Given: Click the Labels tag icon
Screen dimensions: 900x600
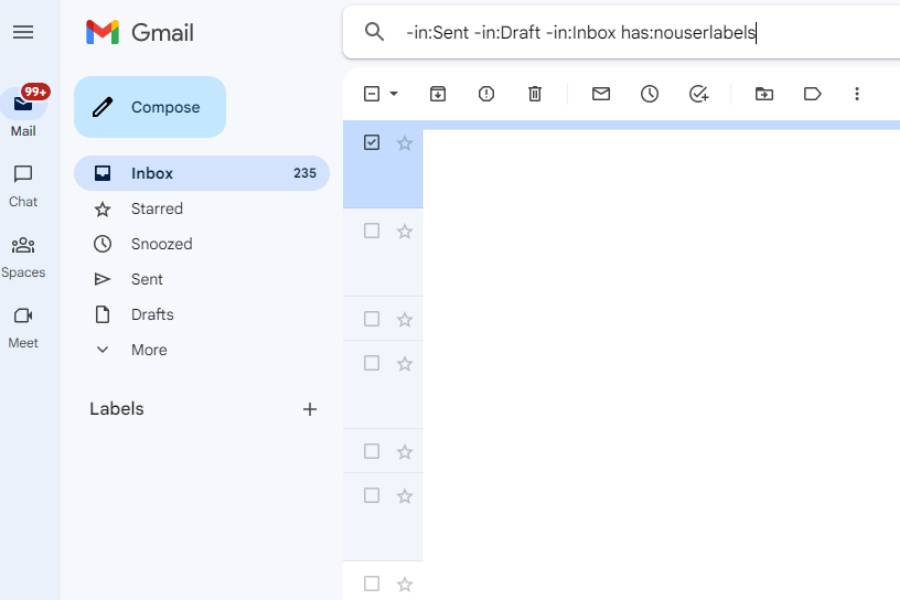Looking at the screenshot, I should click(x=813, y=94).
